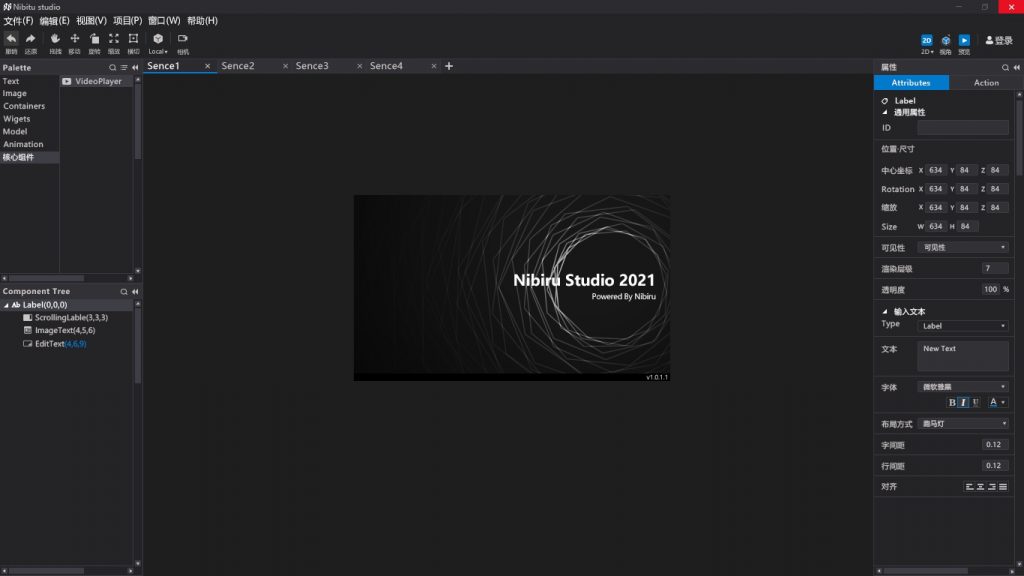Add a new scene tab with plus
The height and width of the screenshot is (576, 1024).
click(x=449, y=66)
